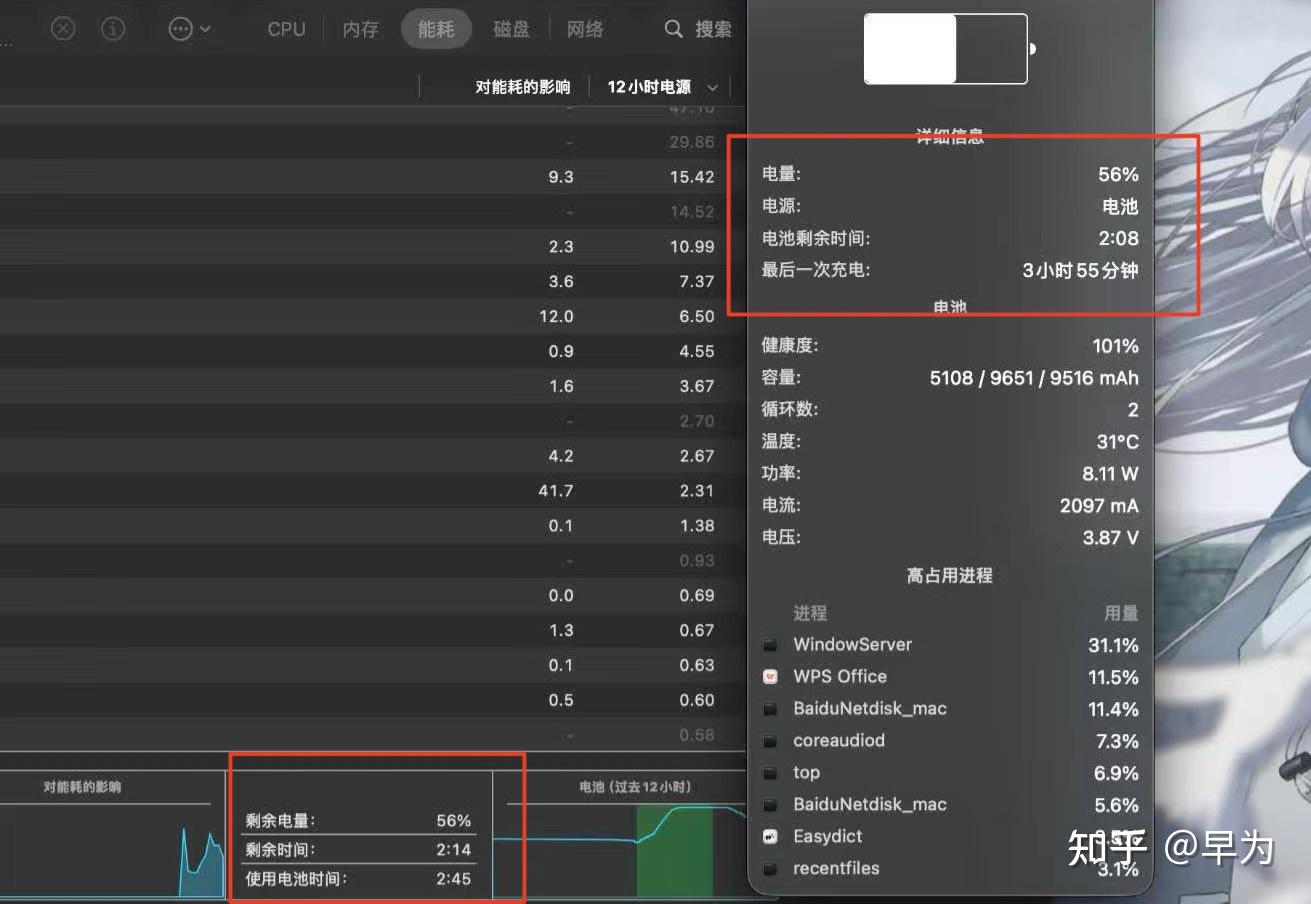Select the 0.69 twelve-hour power cell
The height and width of the screenshot is (904, 1311).
697,596
